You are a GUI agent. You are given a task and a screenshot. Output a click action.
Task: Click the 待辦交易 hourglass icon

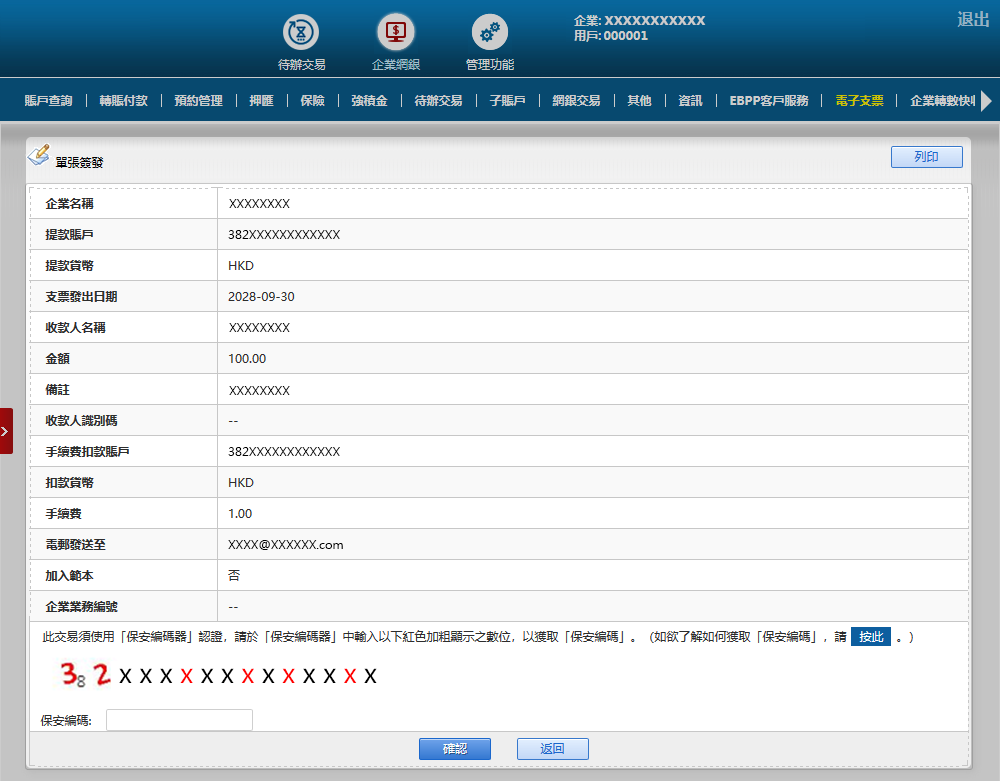301,33
